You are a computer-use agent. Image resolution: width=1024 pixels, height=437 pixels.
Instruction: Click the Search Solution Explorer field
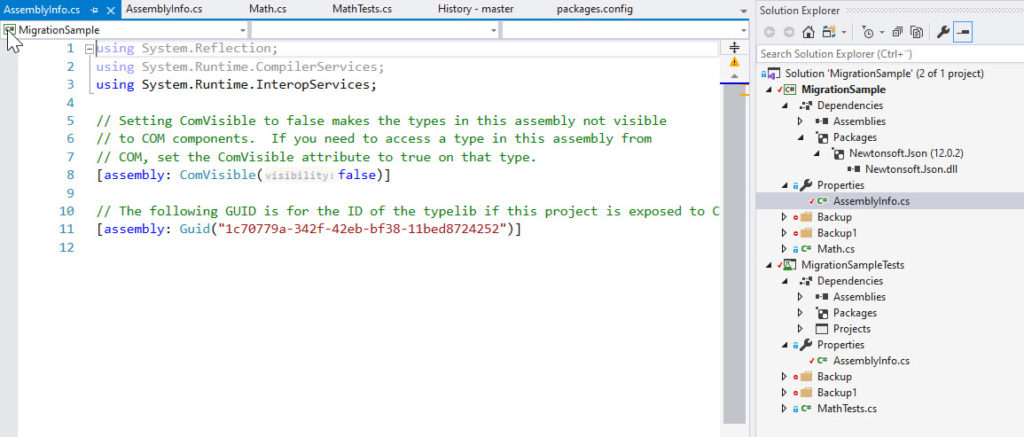(x=880, y=53)
